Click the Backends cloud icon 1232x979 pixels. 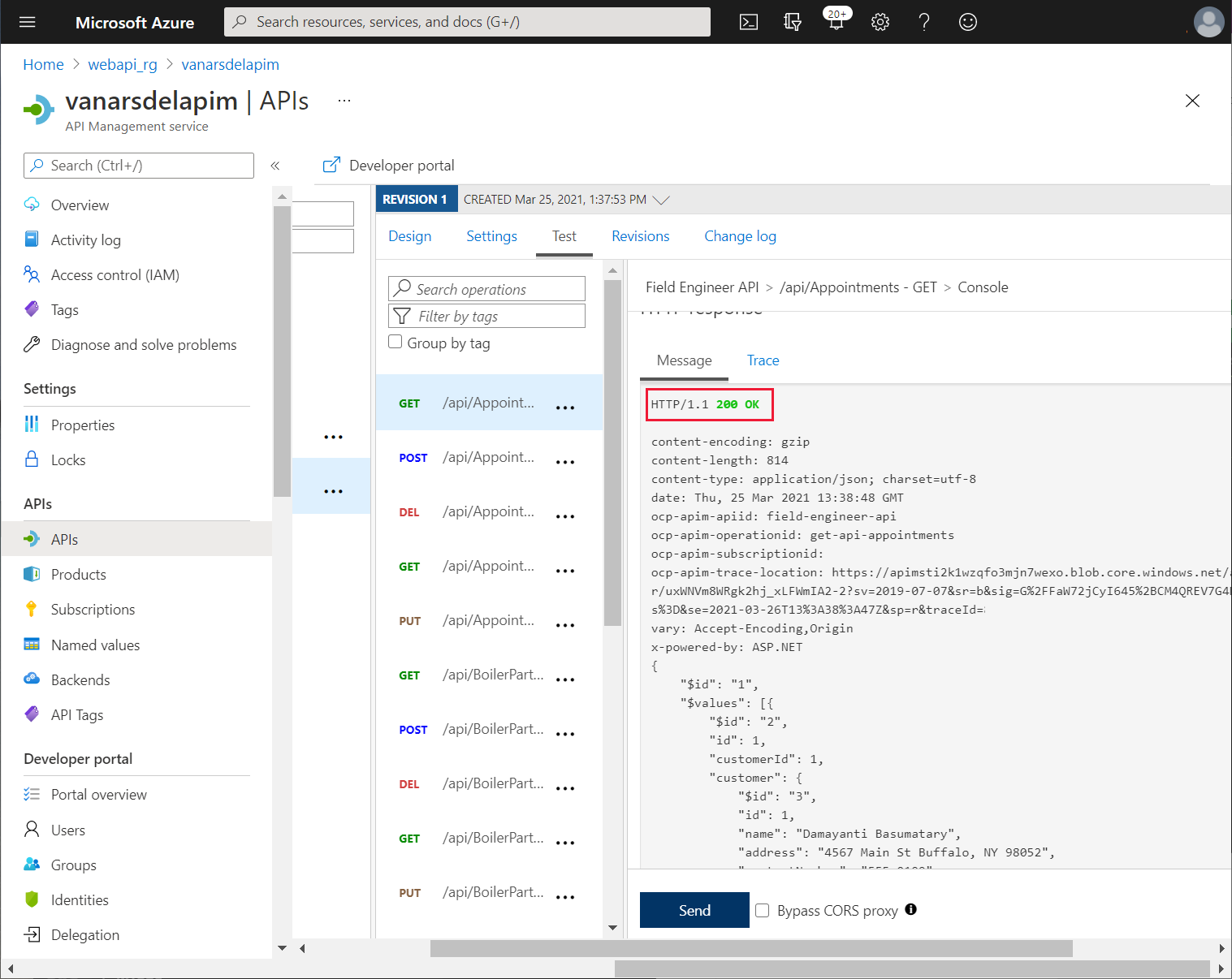tap(32, 679)
